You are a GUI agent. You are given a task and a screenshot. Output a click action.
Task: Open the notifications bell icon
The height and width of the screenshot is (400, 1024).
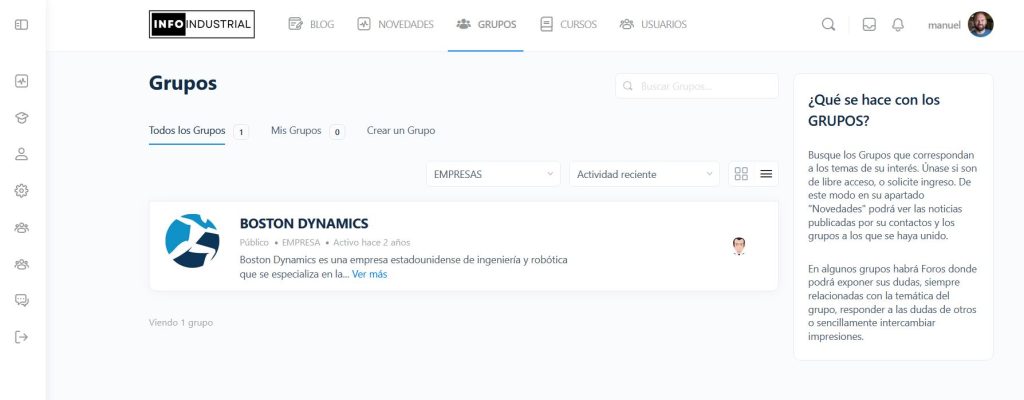(898, 25)
